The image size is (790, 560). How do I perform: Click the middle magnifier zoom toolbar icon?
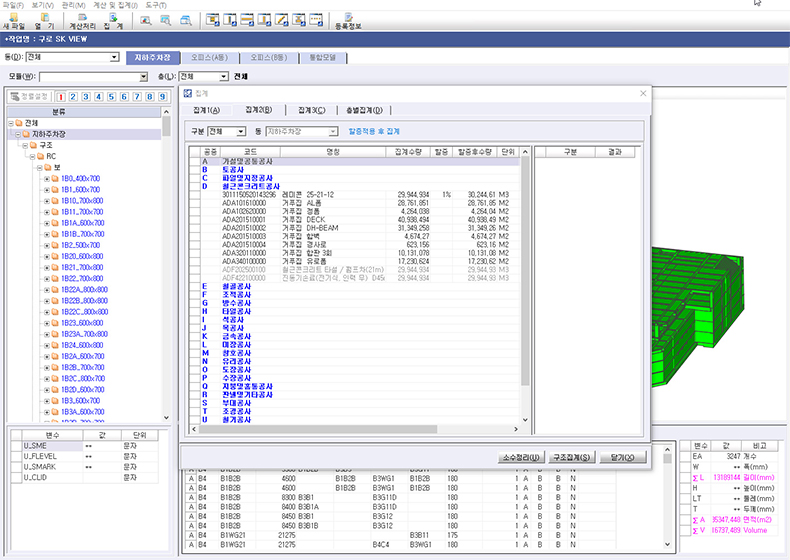(166, 21)
